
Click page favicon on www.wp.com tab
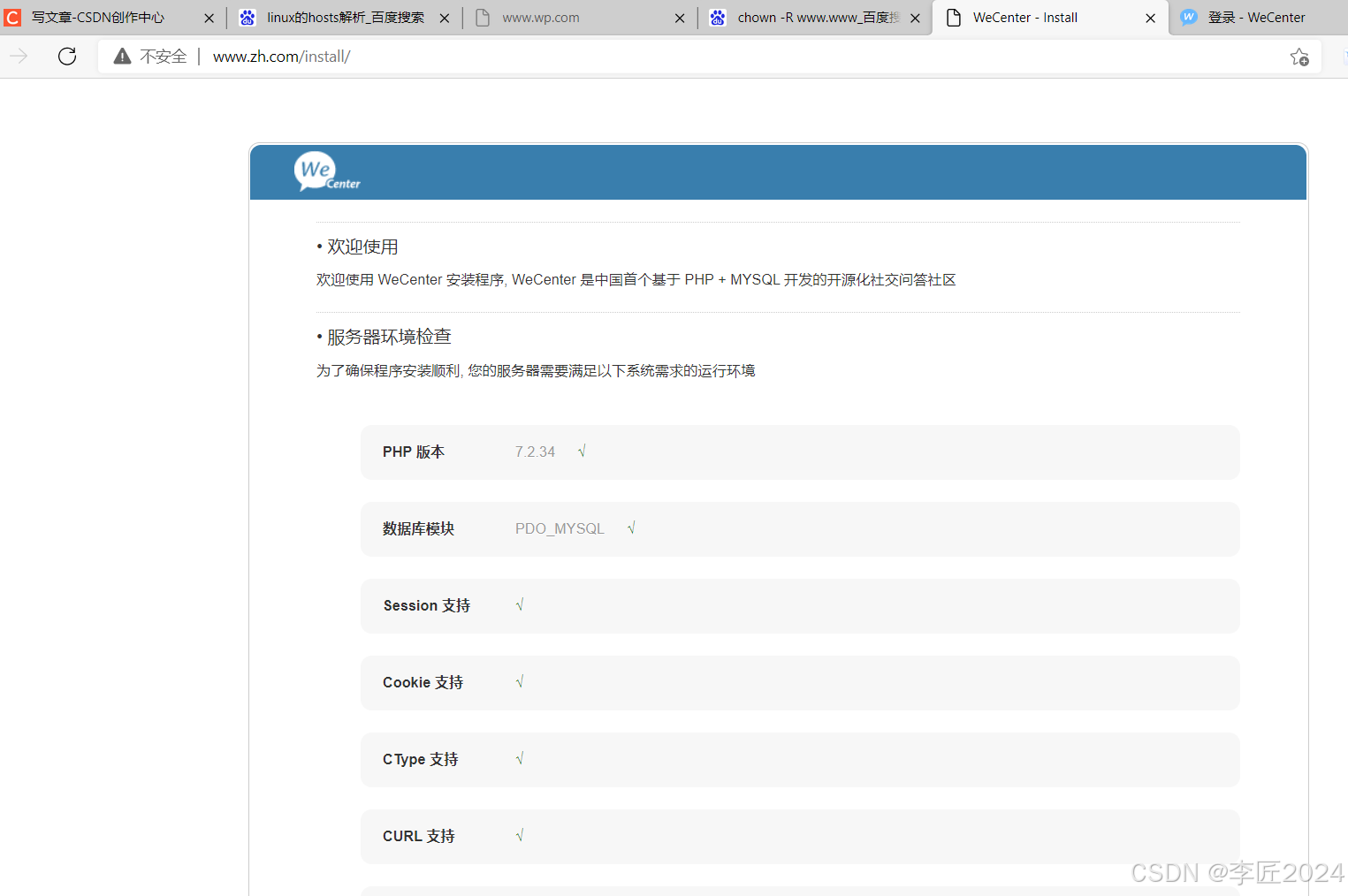point(483,18)
